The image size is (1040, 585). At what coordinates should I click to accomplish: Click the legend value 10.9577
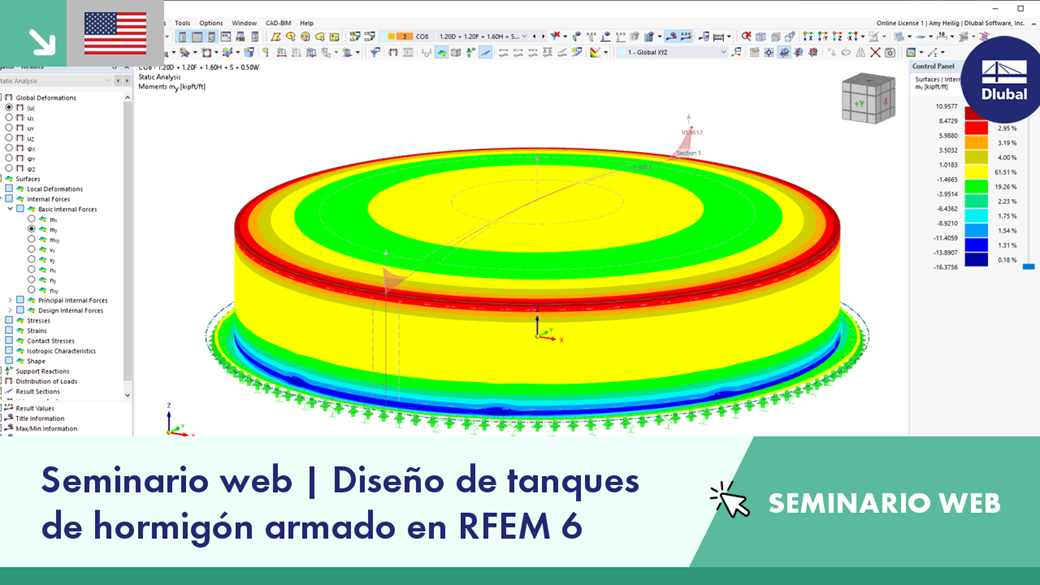pos(946,106)
